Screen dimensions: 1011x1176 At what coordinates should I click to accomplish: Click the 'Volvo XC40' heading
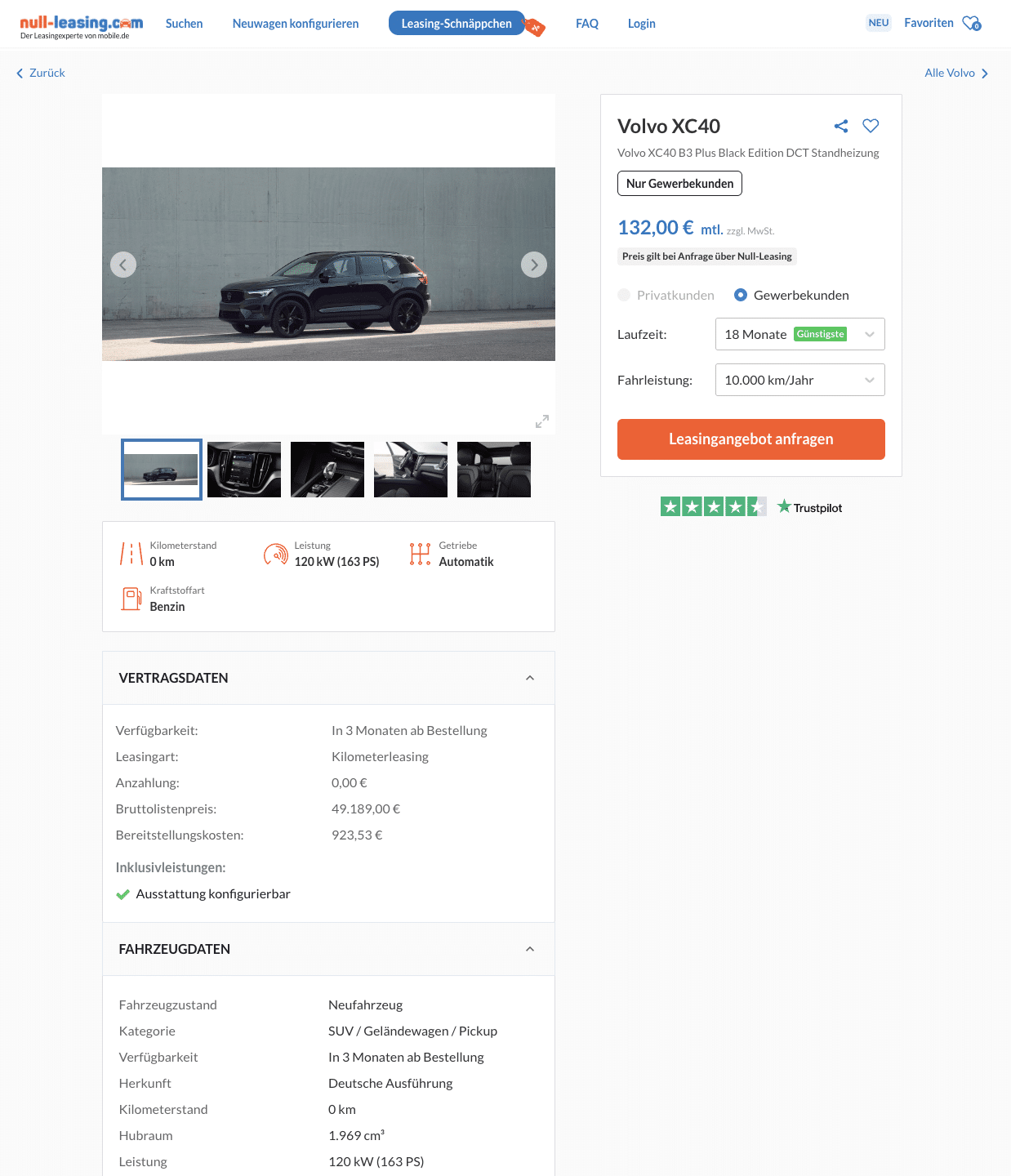(669, 127)
